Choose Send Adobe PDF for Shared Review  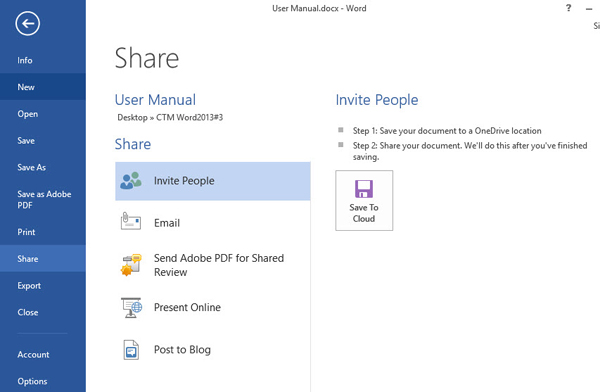tap(213, 265)
